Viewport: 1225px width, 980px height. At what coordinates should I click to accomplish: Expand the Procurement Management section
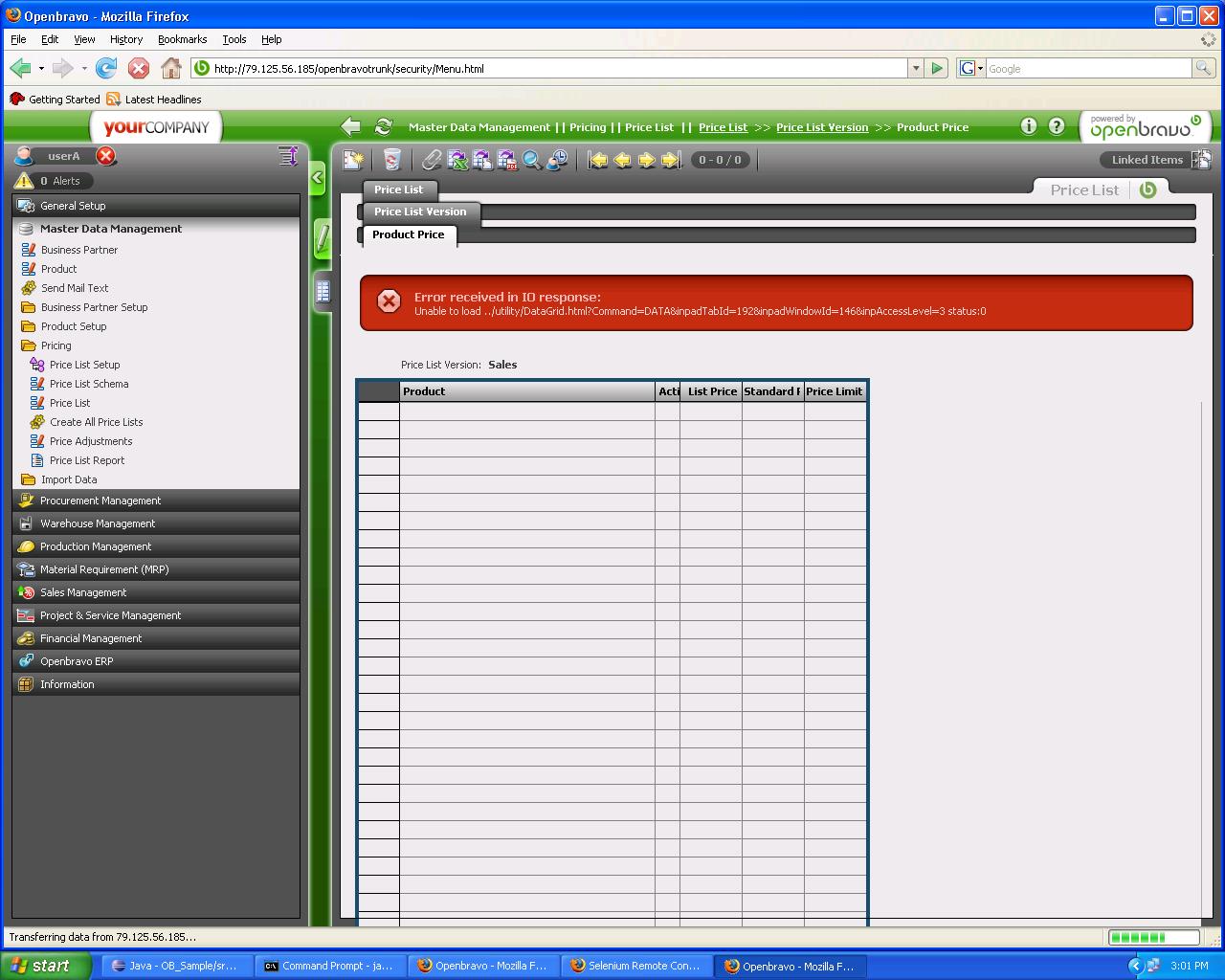coord(100,501)
